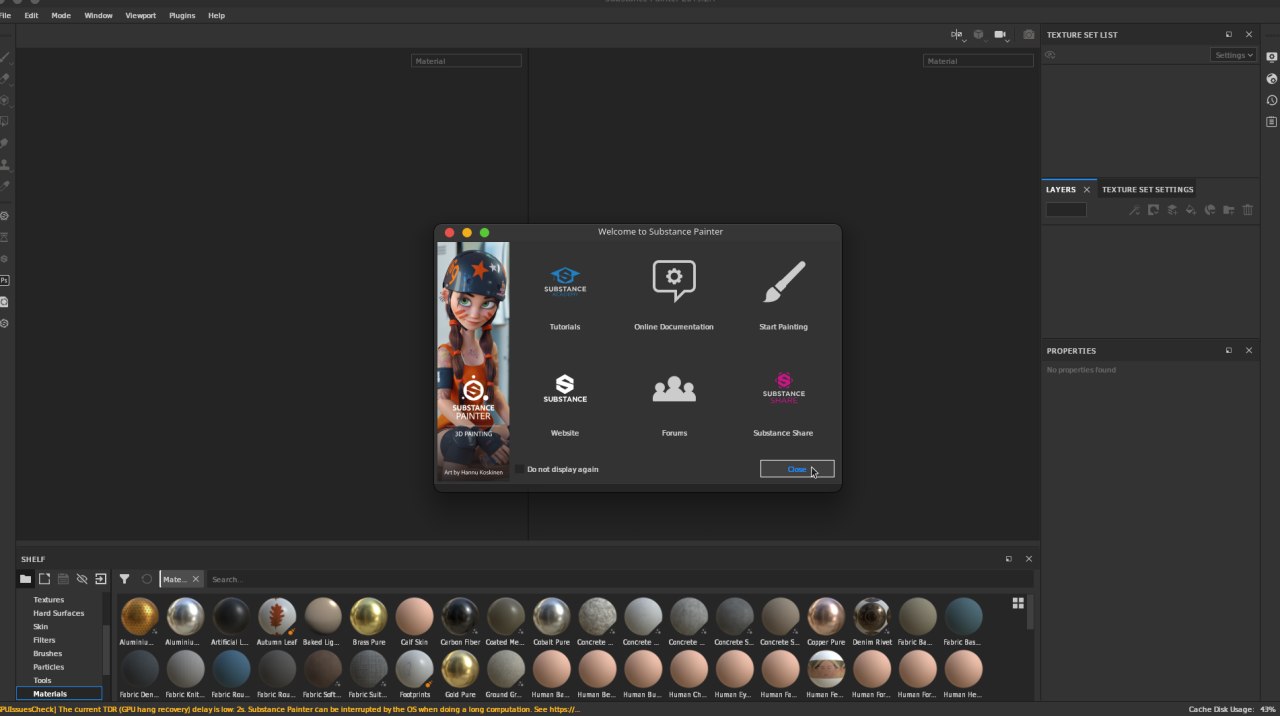Click the add mask icon in Layers toolbar
The image size is (1280, 716).
(x=1153, y=210)
